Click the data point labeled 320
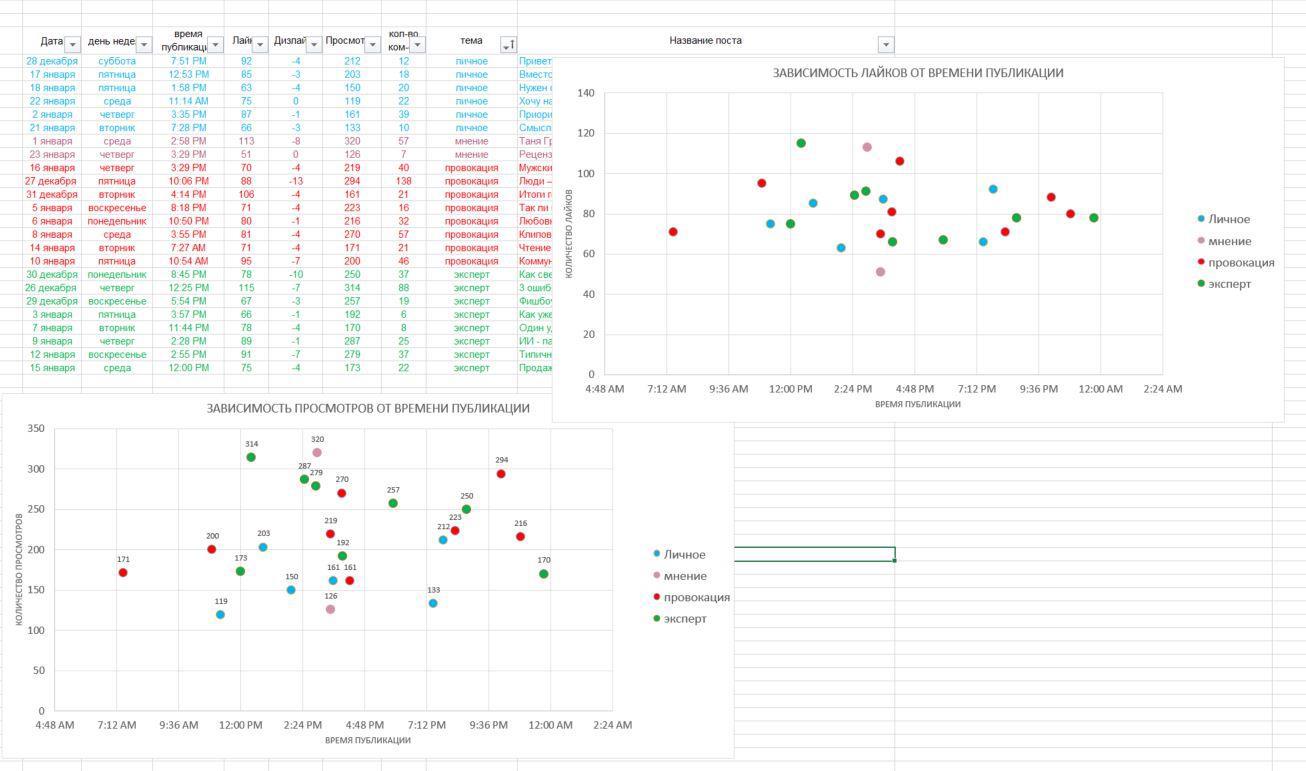Viewport: 1306px width, 771px height. point(317,453)
